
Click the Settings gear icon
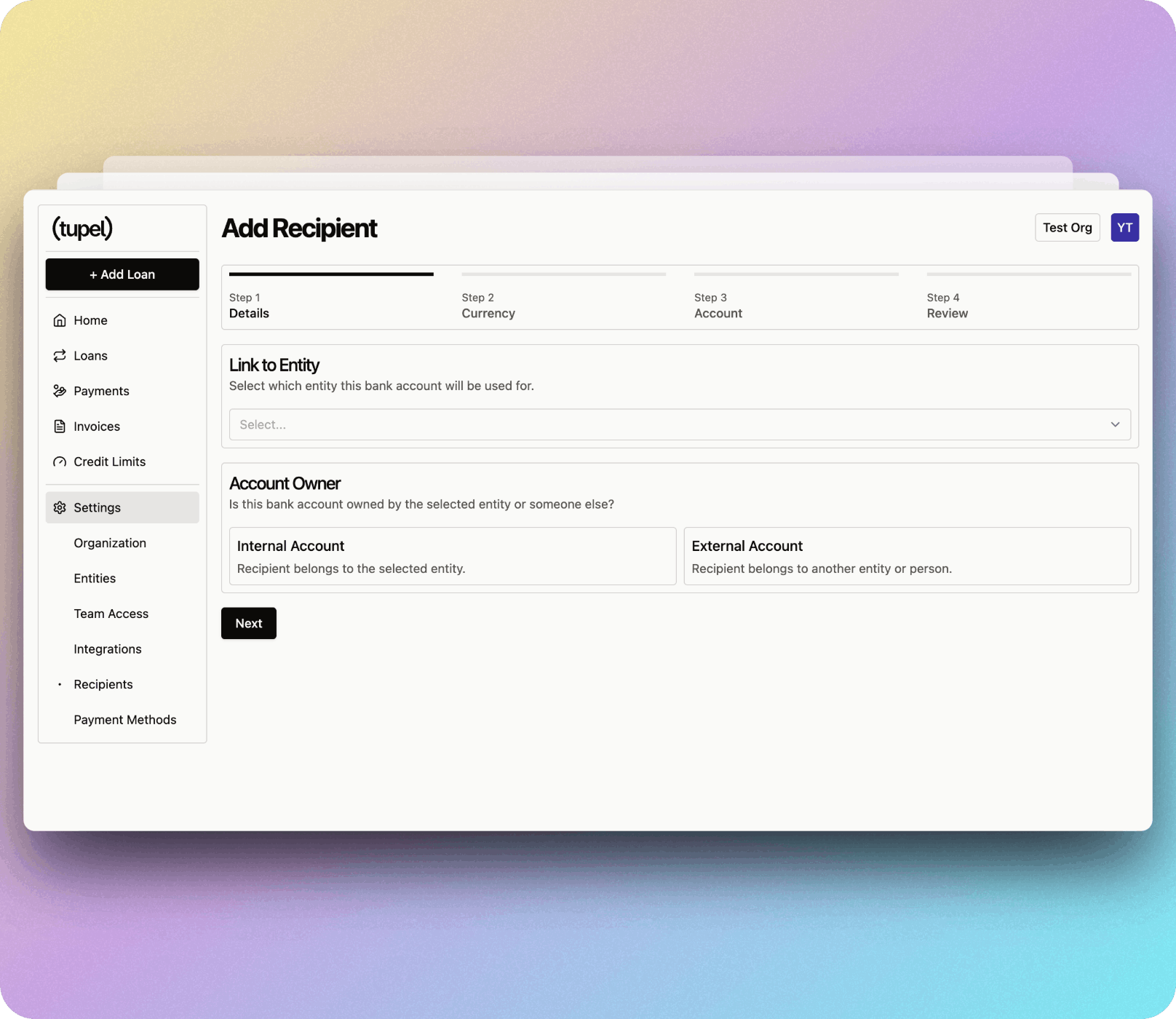click(60, 507)
